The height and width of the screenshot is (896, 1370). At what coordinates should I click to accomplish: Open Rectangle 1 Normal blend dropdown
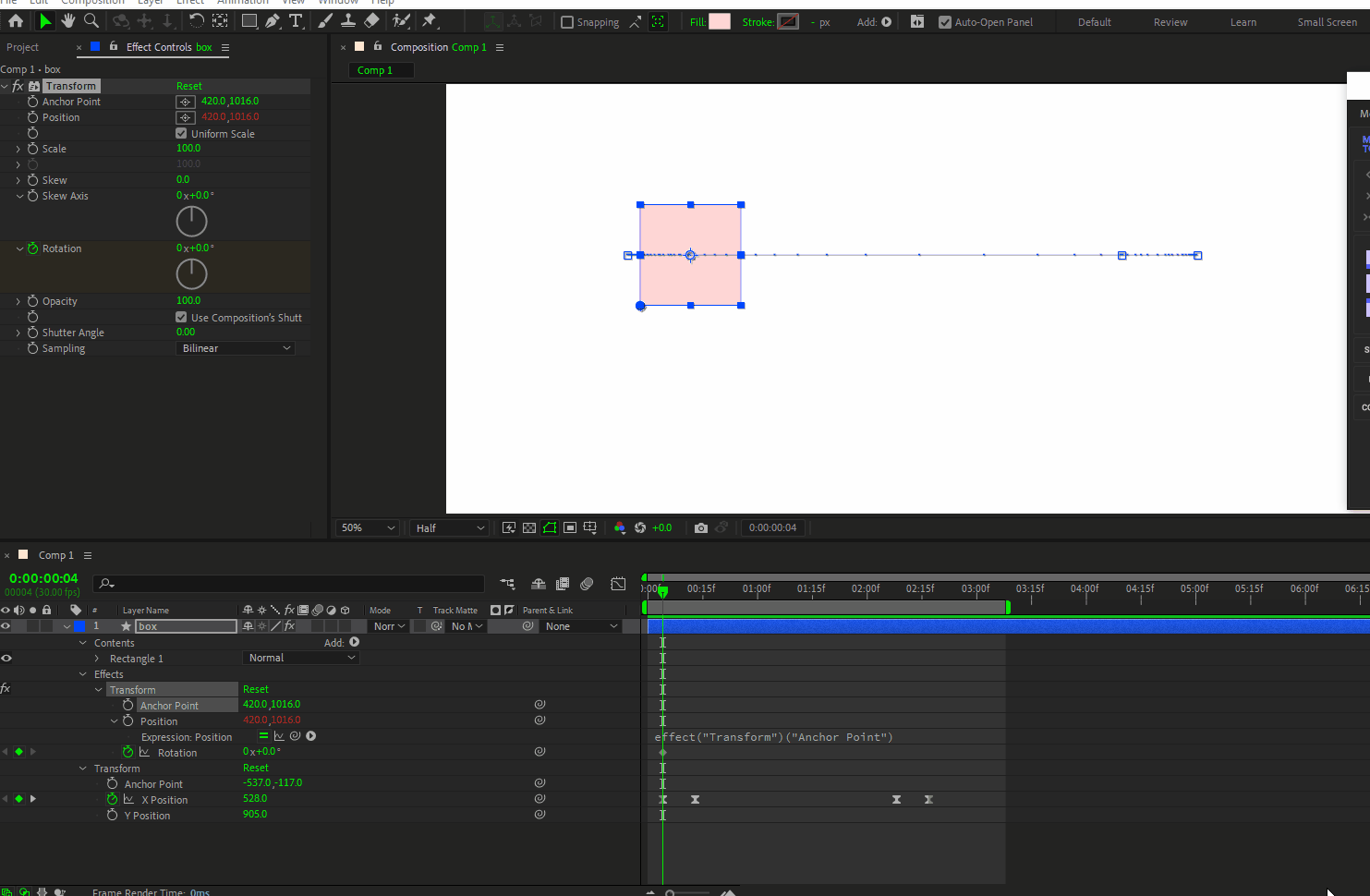click(301, 658)
